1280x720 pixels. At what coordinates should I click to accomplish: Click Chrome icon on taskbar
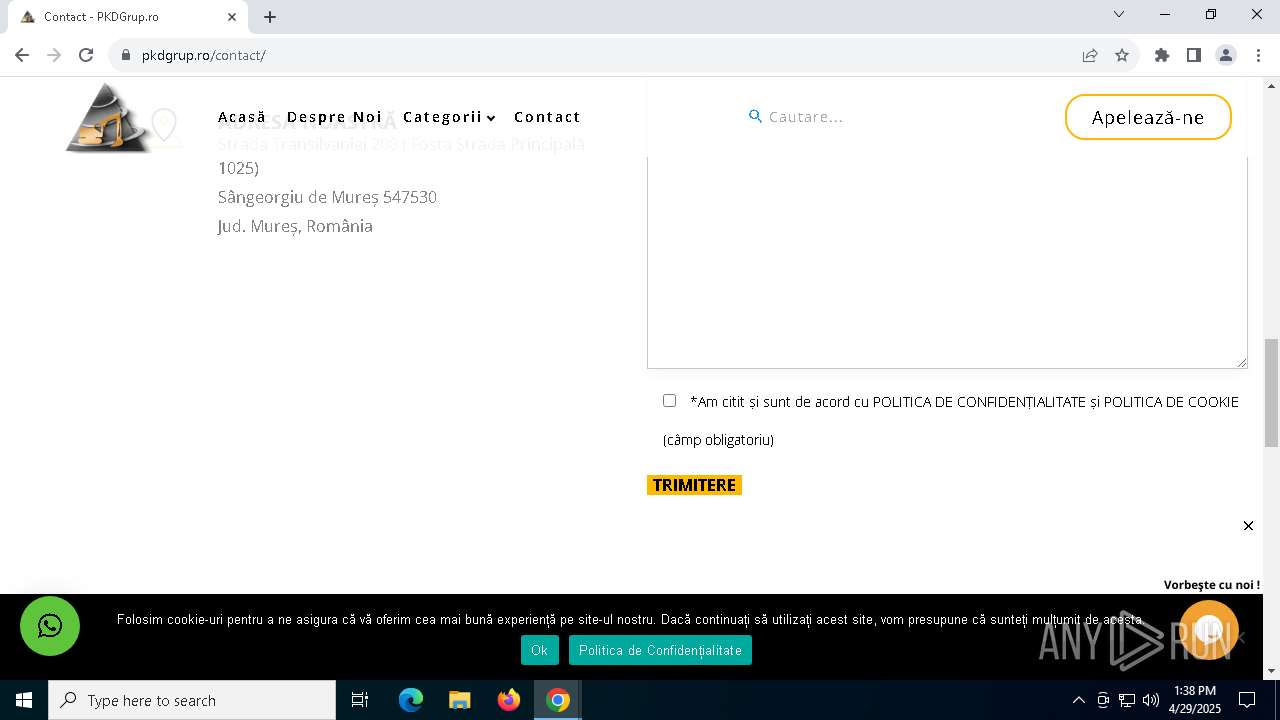tap(558, 700)
